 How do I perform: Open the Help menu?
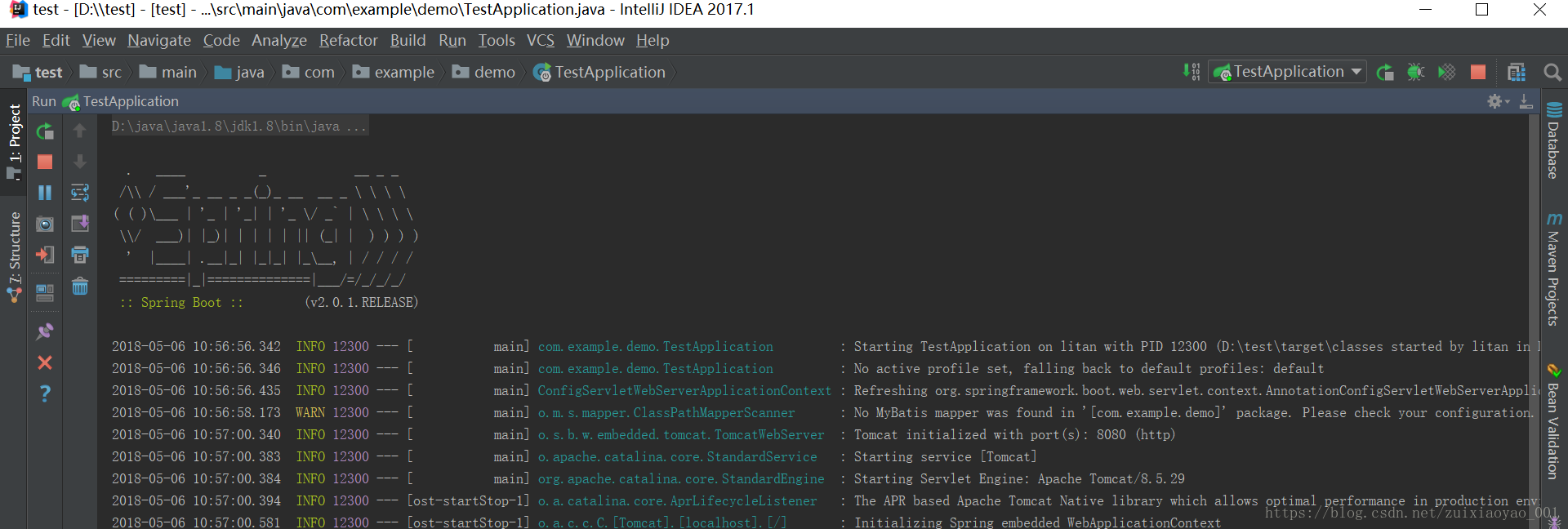pos(653,40)
